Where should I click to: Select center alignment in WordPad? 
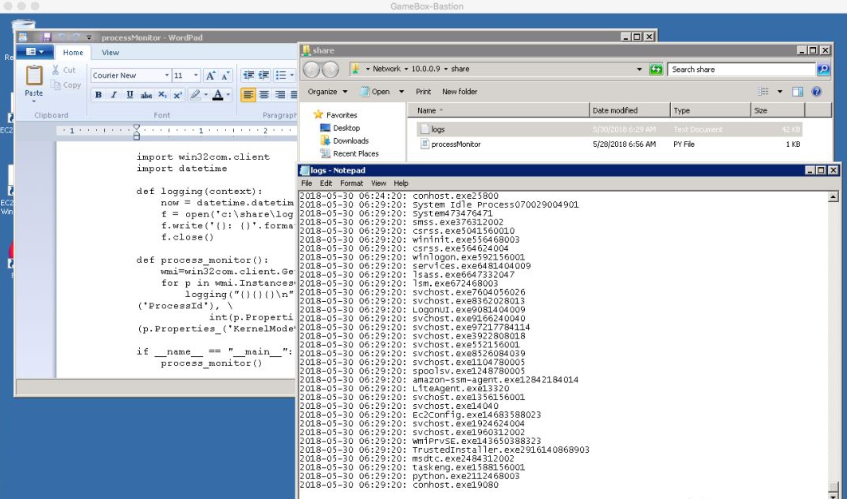pyautogui.click(x=264, y=95)
